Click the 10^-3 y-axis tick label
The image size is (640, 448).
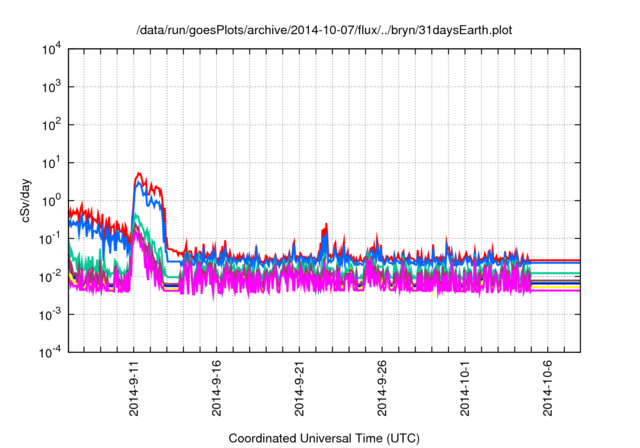tap(49, 314)
